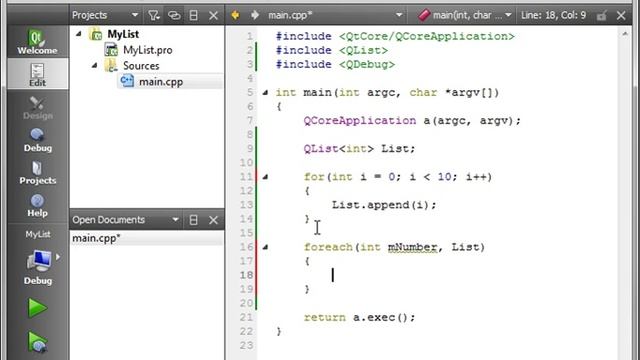
Task: Start debugging with the bug-arrow button
Action: point(38,342)
